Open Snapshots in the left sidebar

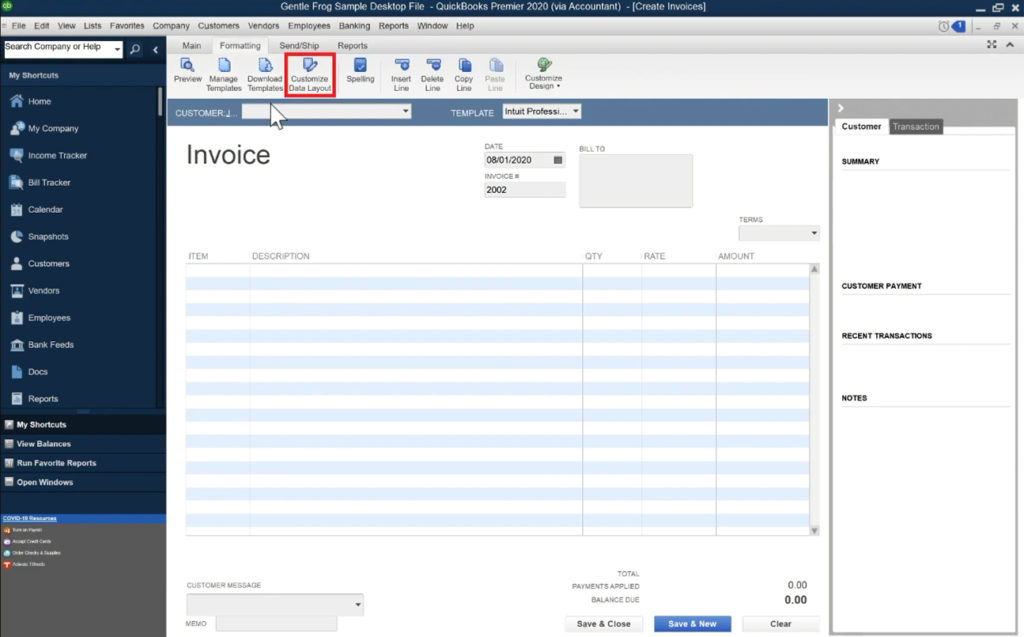point(52,236)
